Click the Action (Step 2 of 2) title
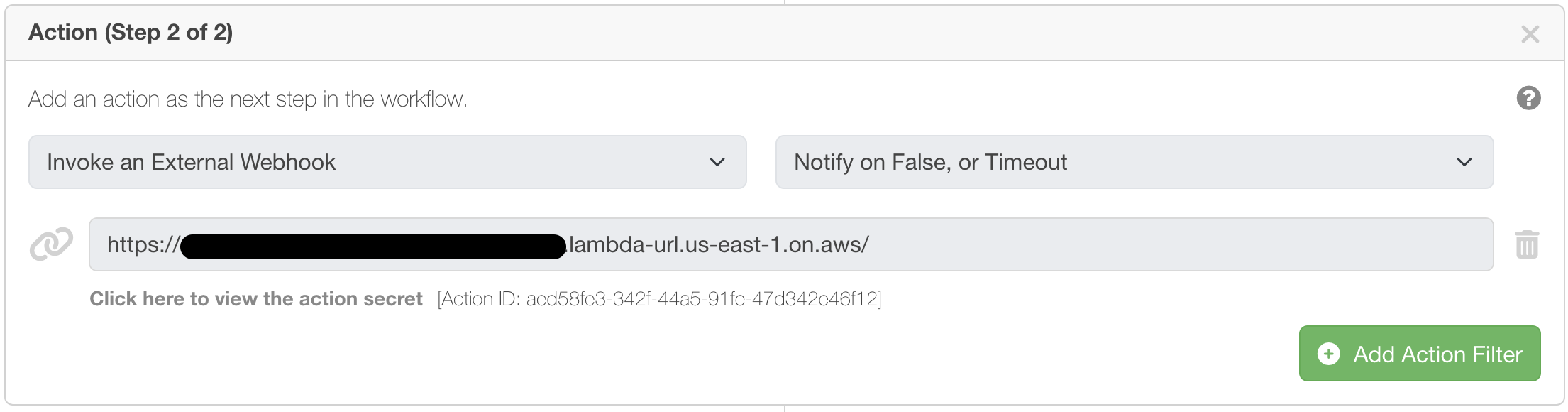This screenshot has width=1568, height=412. pos(131,33)
